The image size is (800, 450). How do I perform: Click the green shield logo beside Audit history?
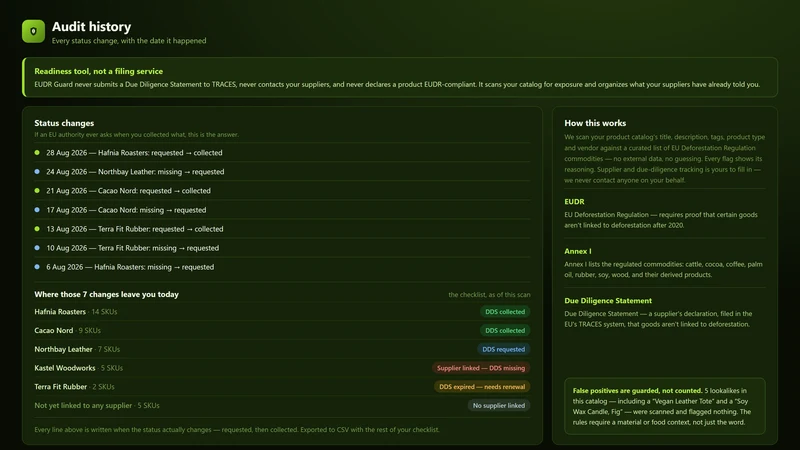[x=33, y=31]
